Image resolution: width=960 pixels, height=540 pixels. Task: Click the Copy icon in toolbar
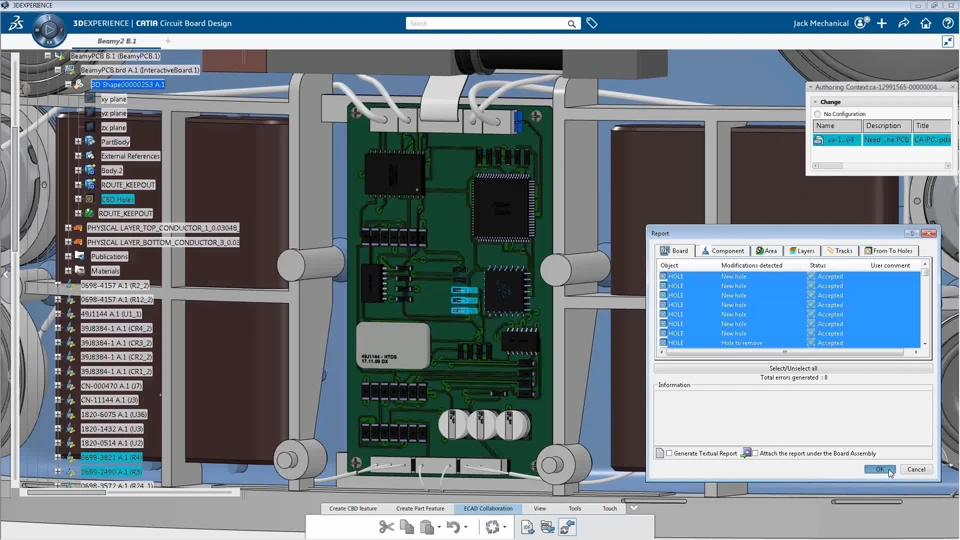407,527
